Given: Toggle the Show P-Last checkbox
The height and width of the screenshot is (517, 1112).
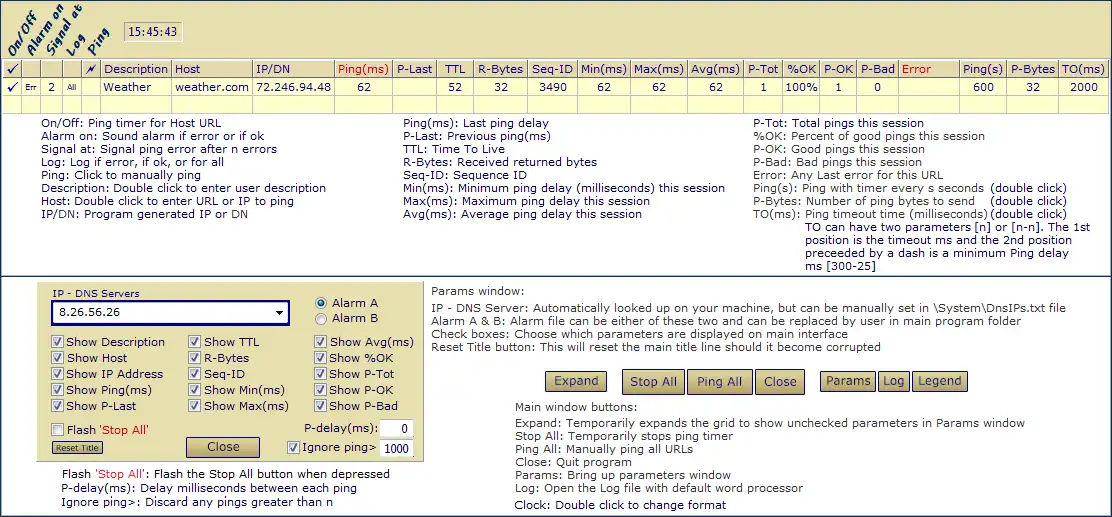Looking at the screenshot, I should [57, 406].
